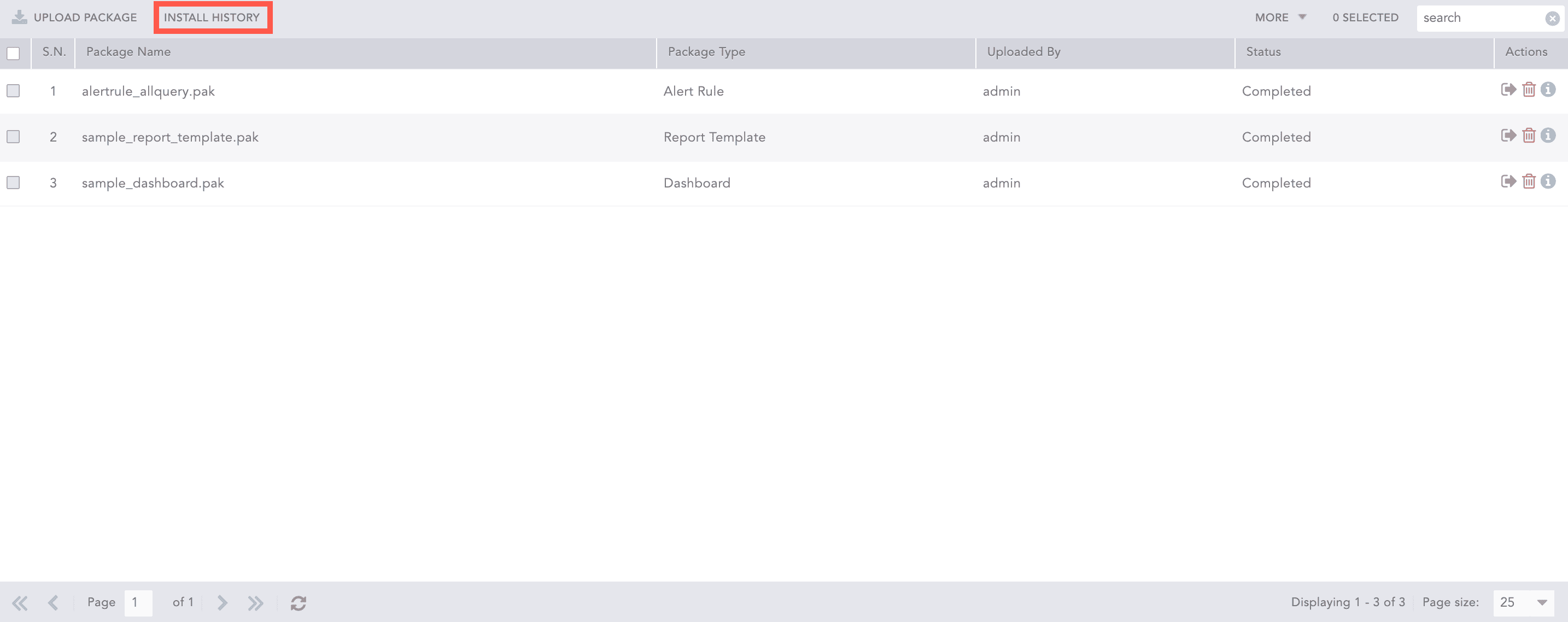
Task: Refresh the package list
Action: click(297, 602)
